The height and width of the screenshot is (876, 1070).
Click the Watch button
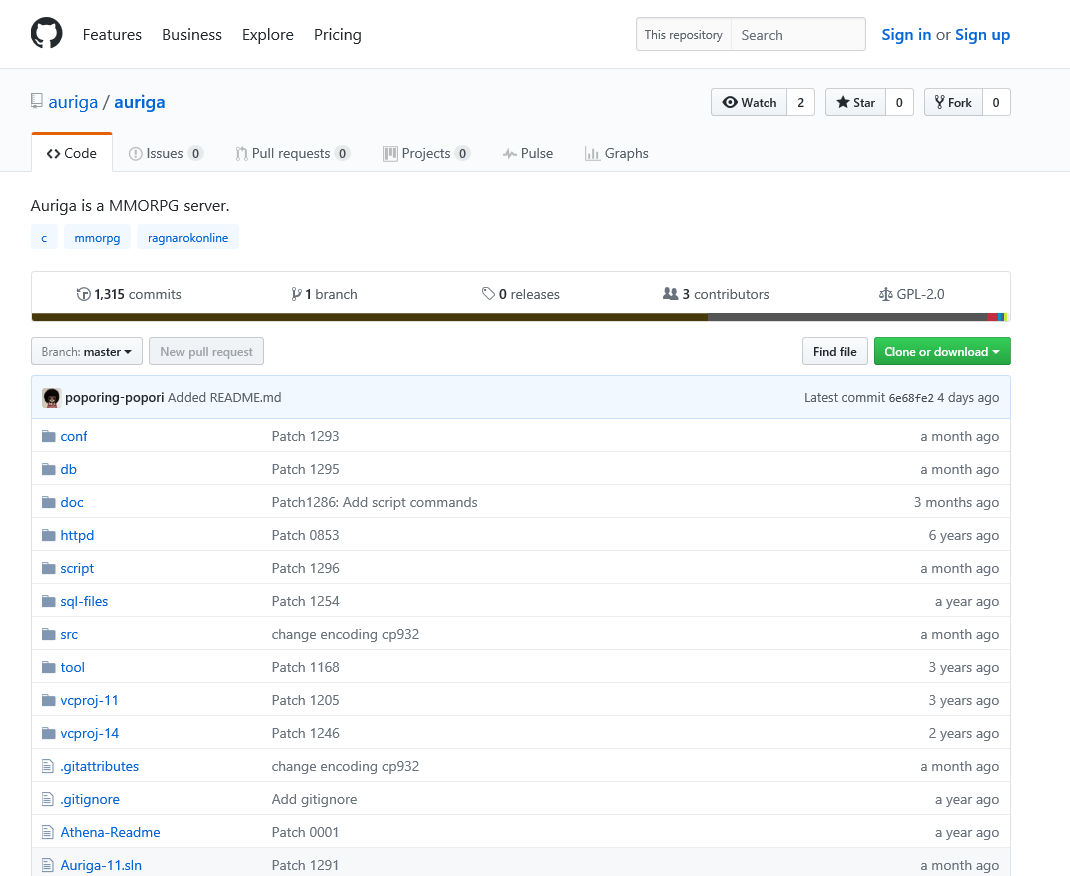tap(749, 102)
